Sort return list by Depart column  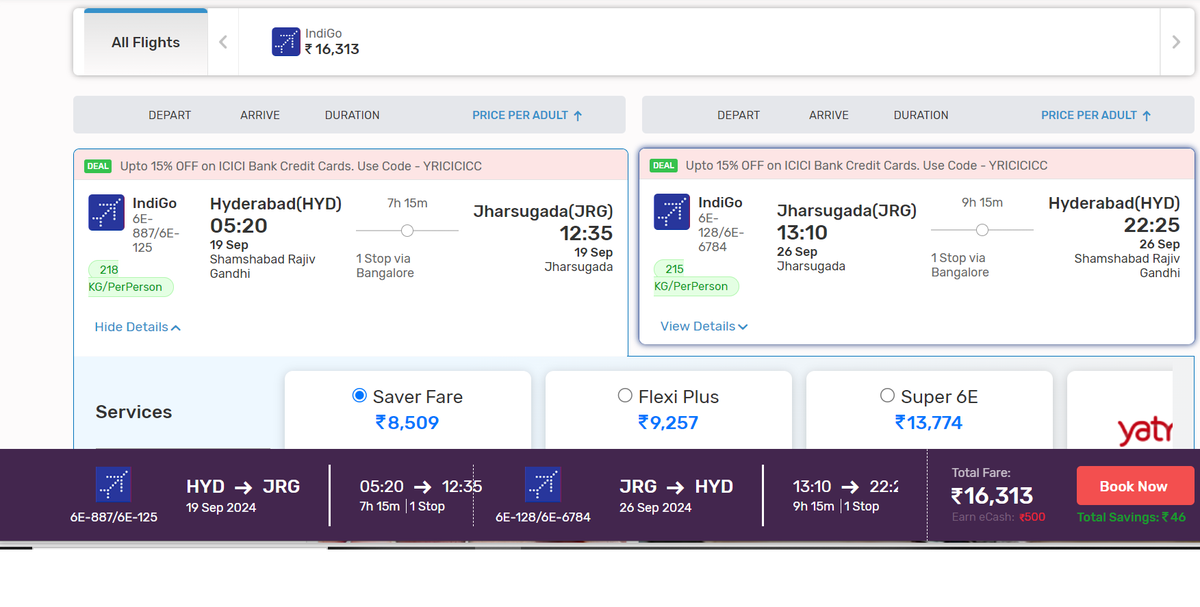(739, 115)
